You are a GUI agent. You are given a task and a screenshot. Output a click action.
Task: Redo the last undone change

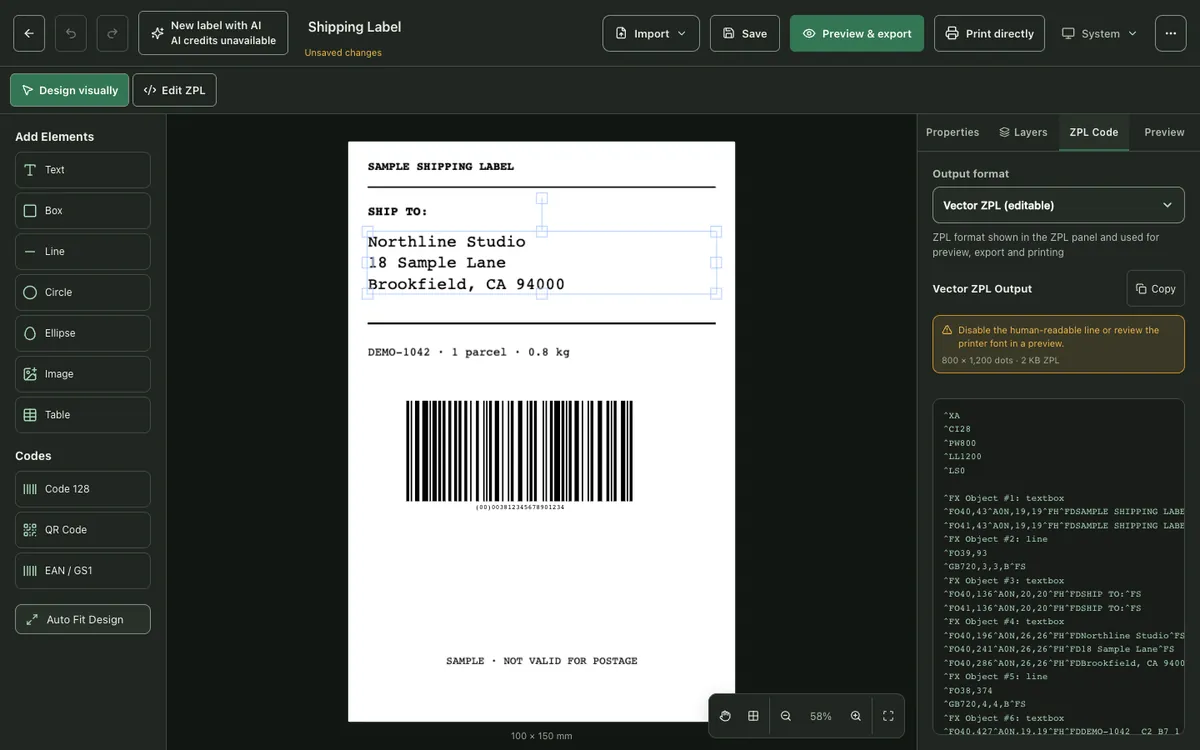click(112, 33)
